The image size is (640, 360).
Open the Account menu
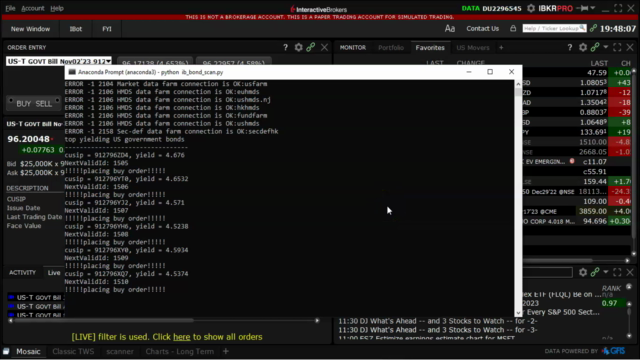(x=33, y=8)
